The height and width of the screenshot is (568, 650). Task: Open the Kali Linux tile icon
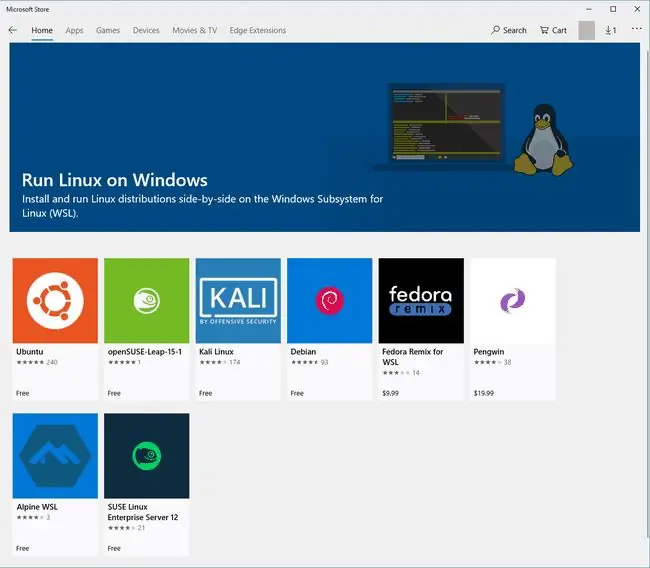[238, 301]
